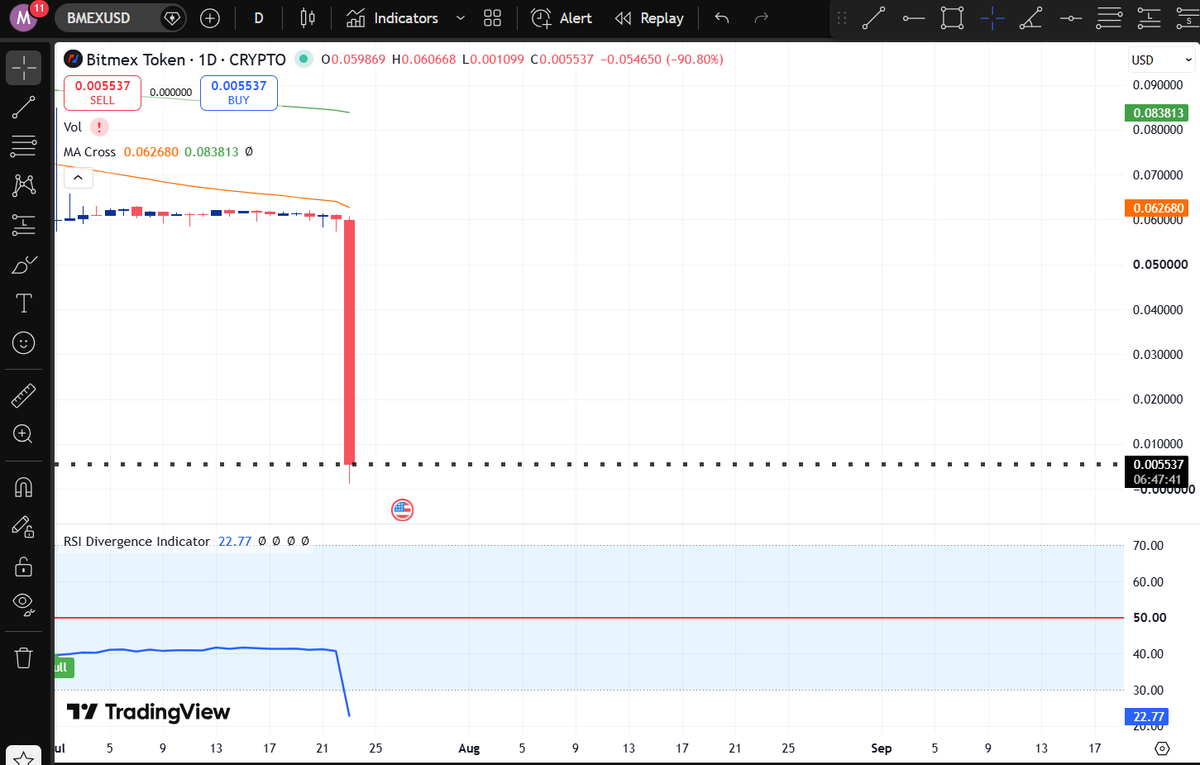Click the red SELL 0.005537 button
Screen dimensions: 1200x765
[x=102, y=93]
